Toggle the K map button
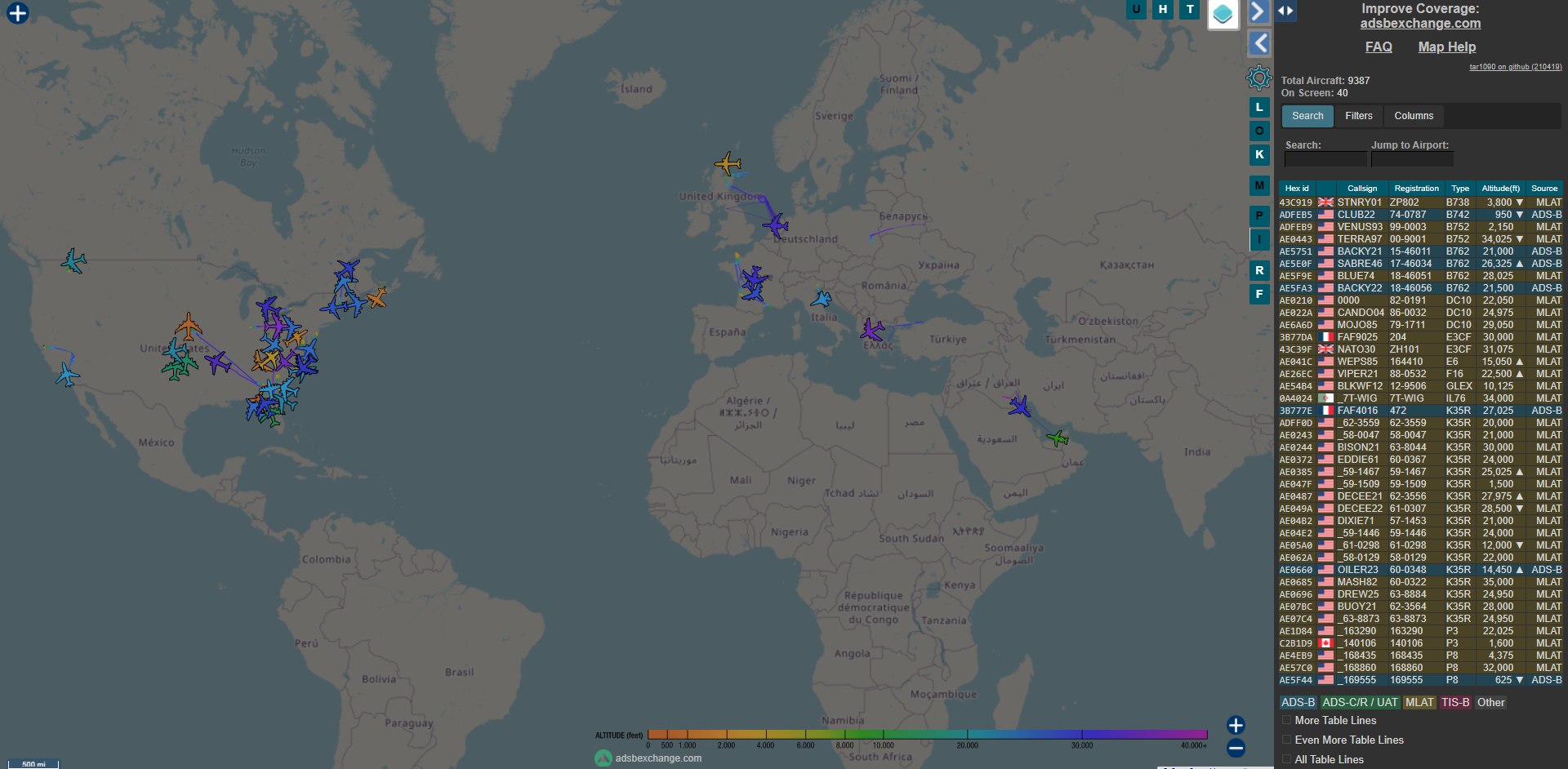Viewport: 1568px width, 769px height. coord(1259,154)
